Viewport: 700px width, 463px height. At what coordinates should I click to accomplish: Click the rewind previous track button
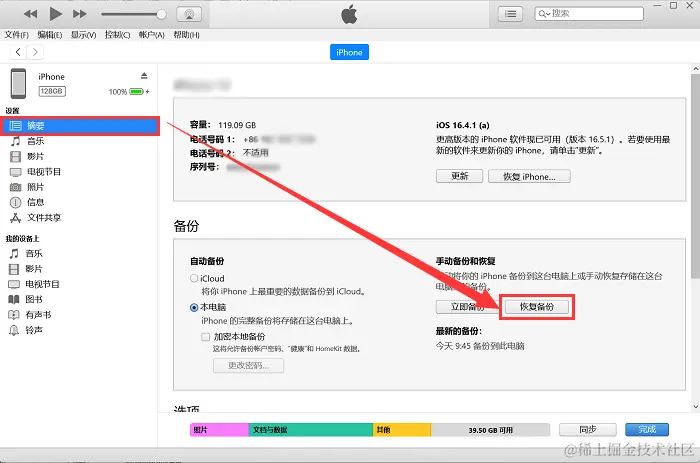click(x=30, y=14)
